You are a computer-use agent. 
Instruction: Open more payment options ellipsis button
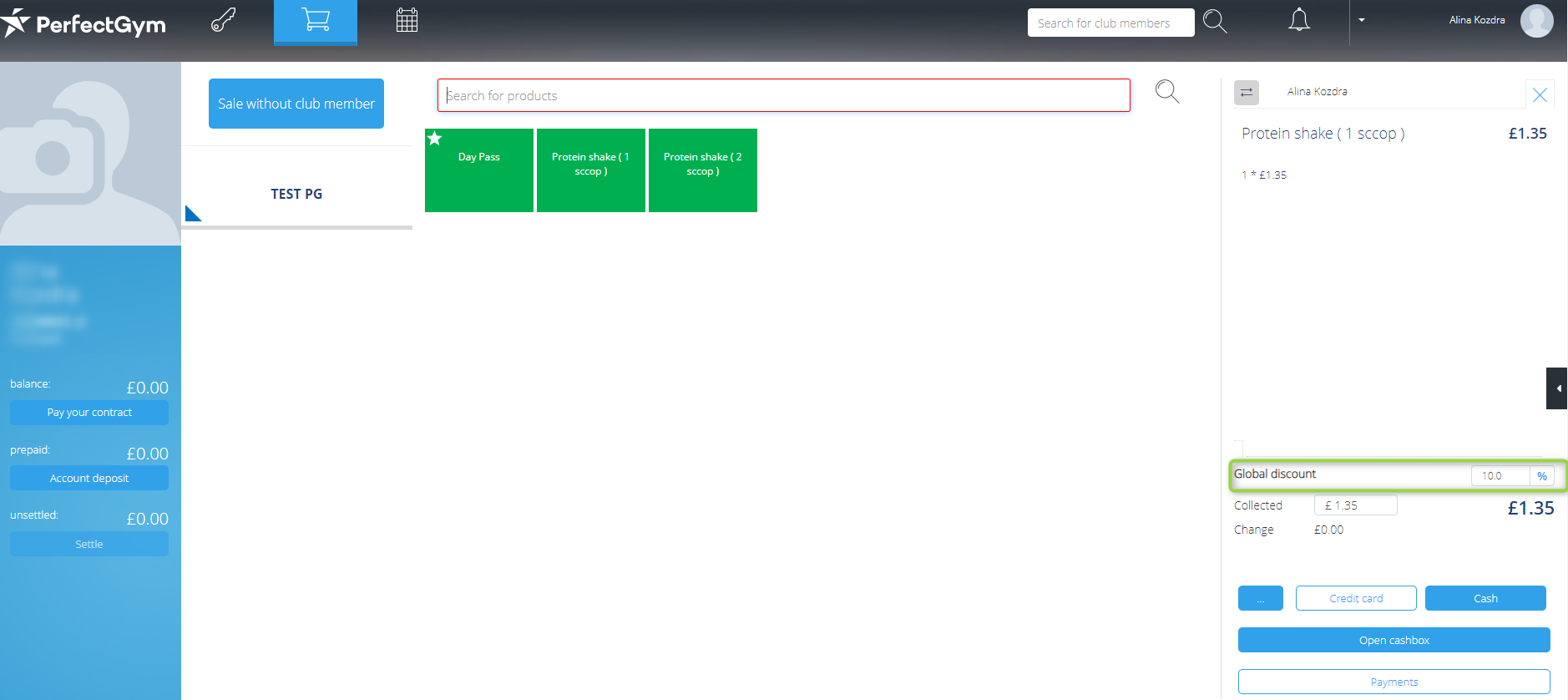(1260, 599)
